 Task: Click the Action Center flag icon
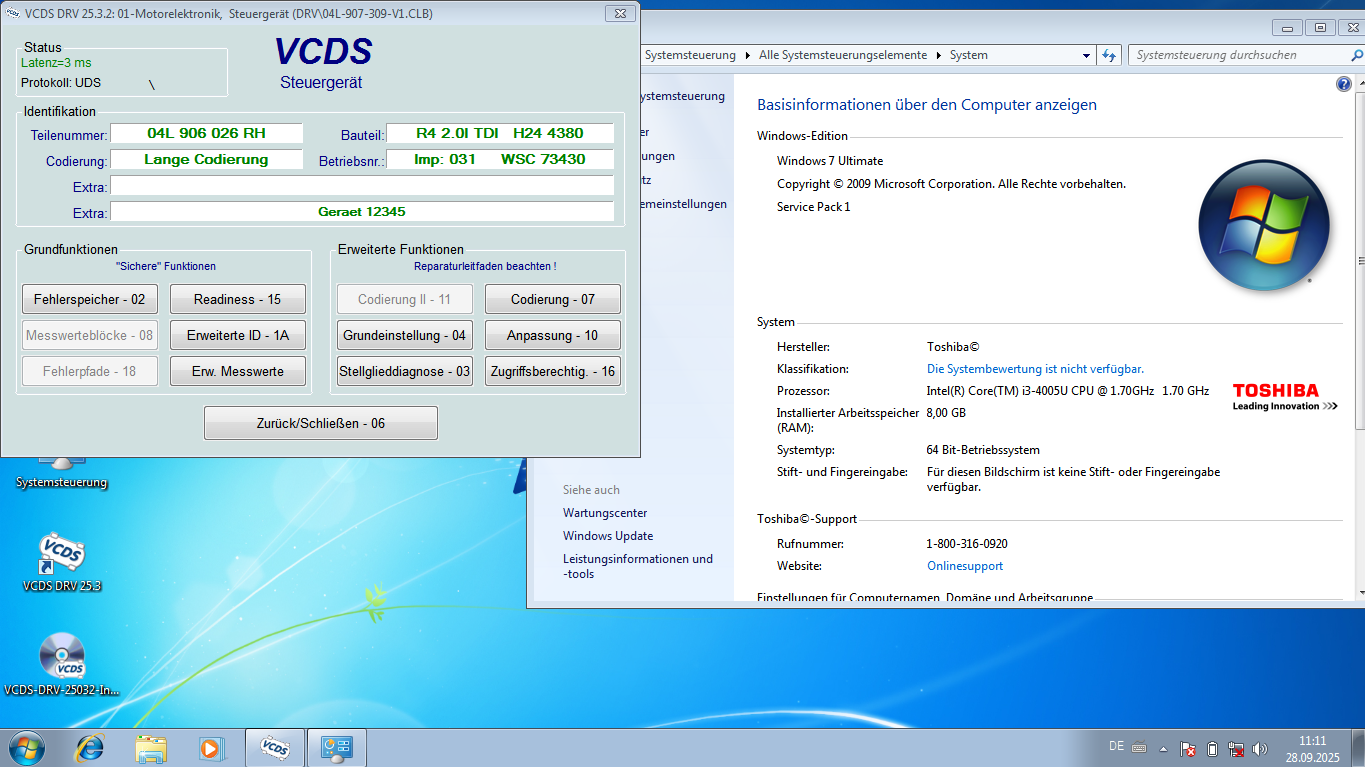pos(1187,748)
